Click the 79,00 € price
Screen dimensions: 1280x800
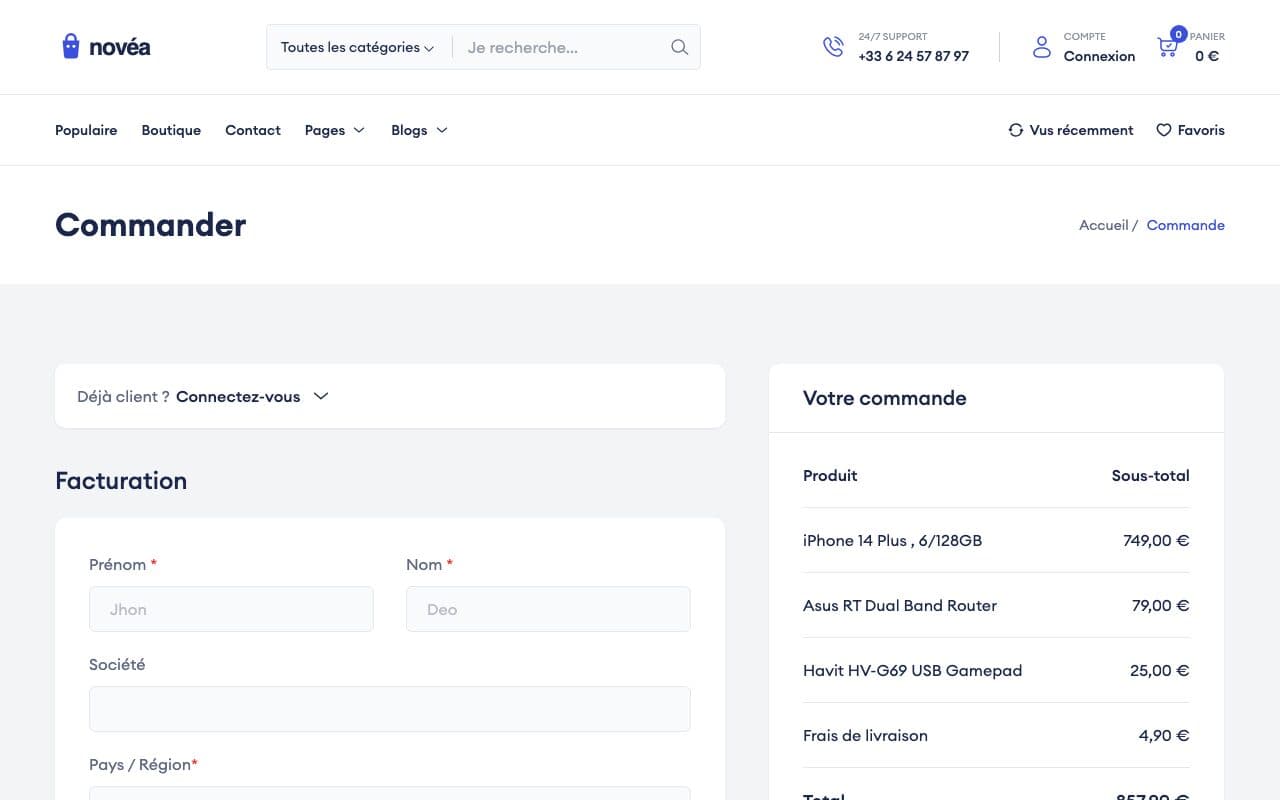(1161, 605)
